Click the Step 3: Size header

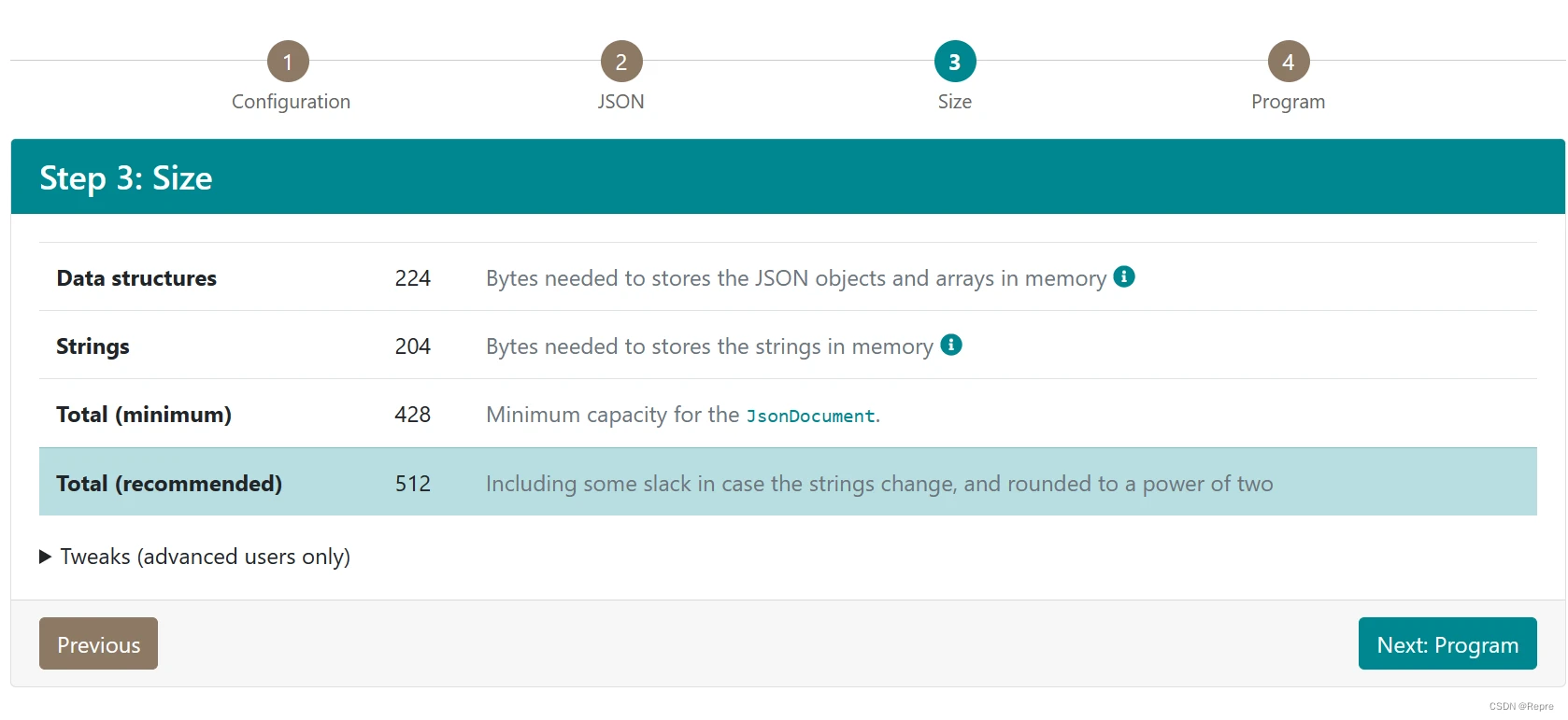click(x=126, y=178)
